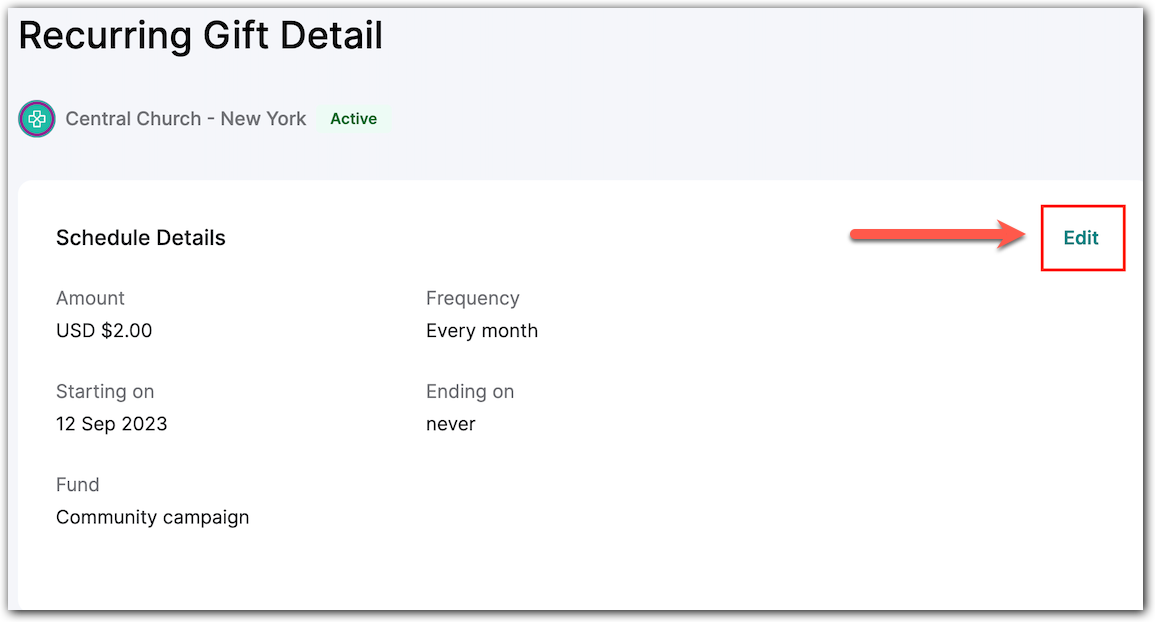Screen dimensions: 1155x622
Task: Click the Central Church organization logo icon
Action: pos(36,118)
